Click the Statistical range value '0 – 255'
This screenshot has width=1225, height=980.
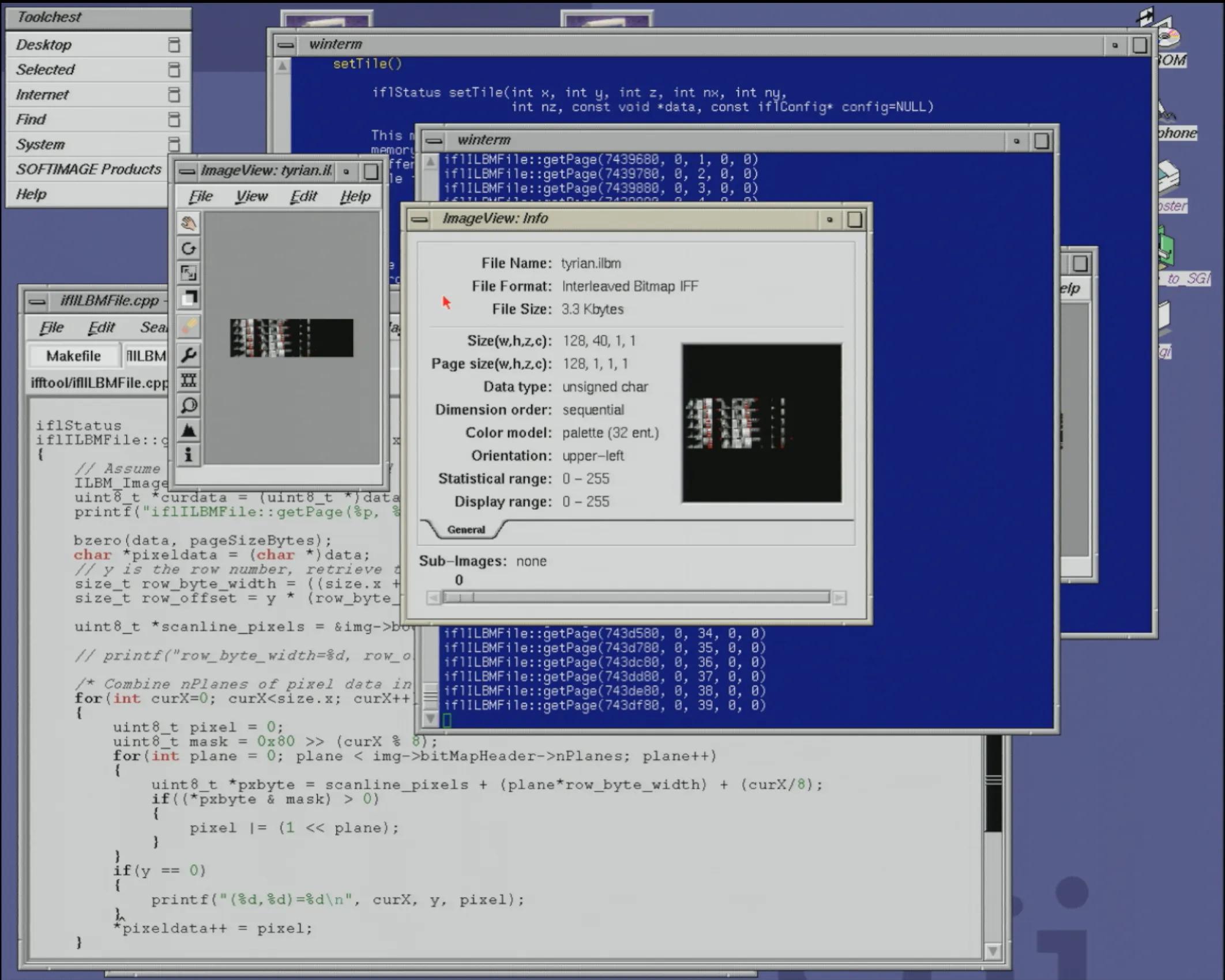tap(586, 478)
